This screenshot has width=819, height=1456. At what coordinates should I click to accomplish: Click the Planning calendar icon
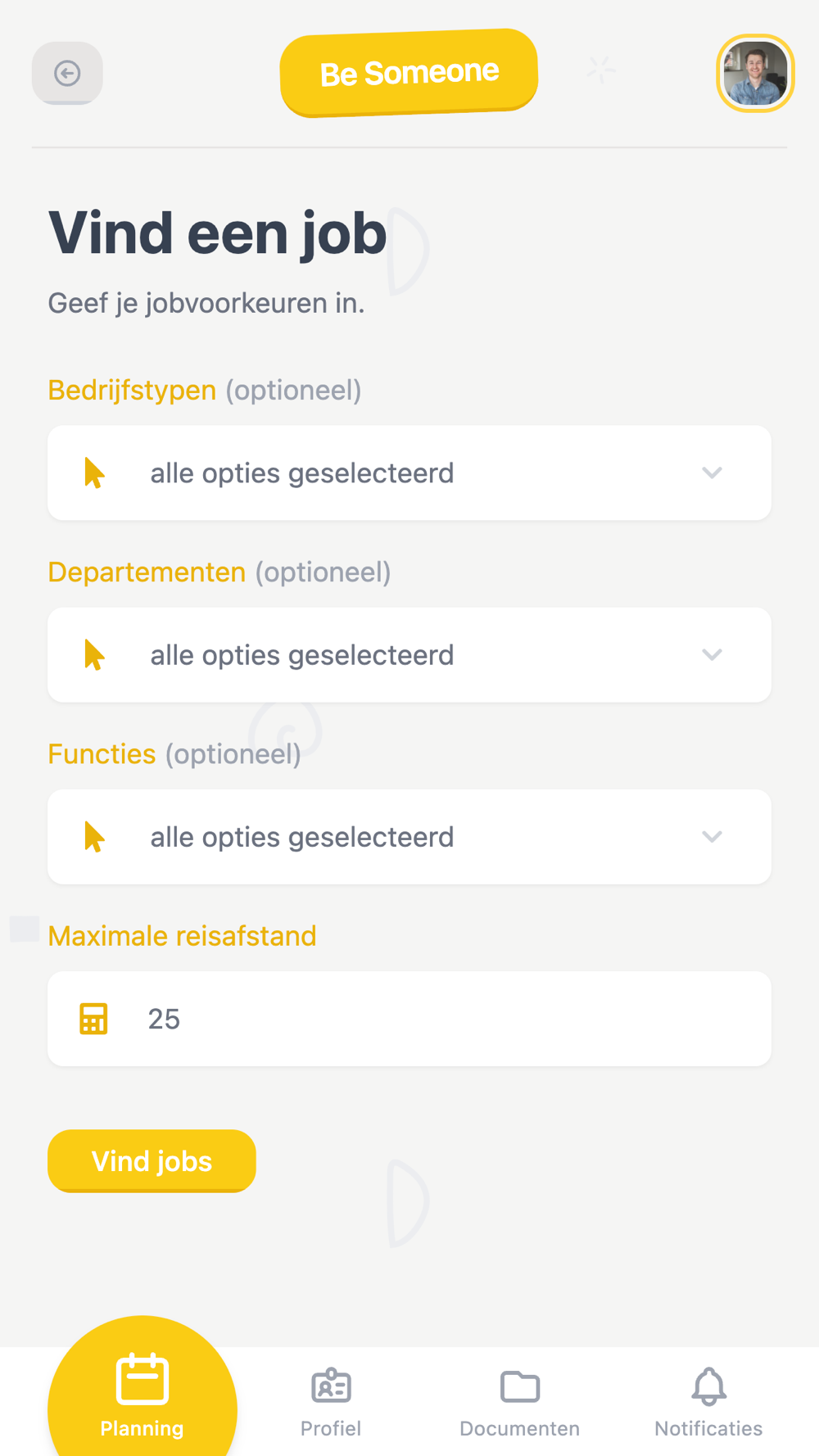point(143,1380)
